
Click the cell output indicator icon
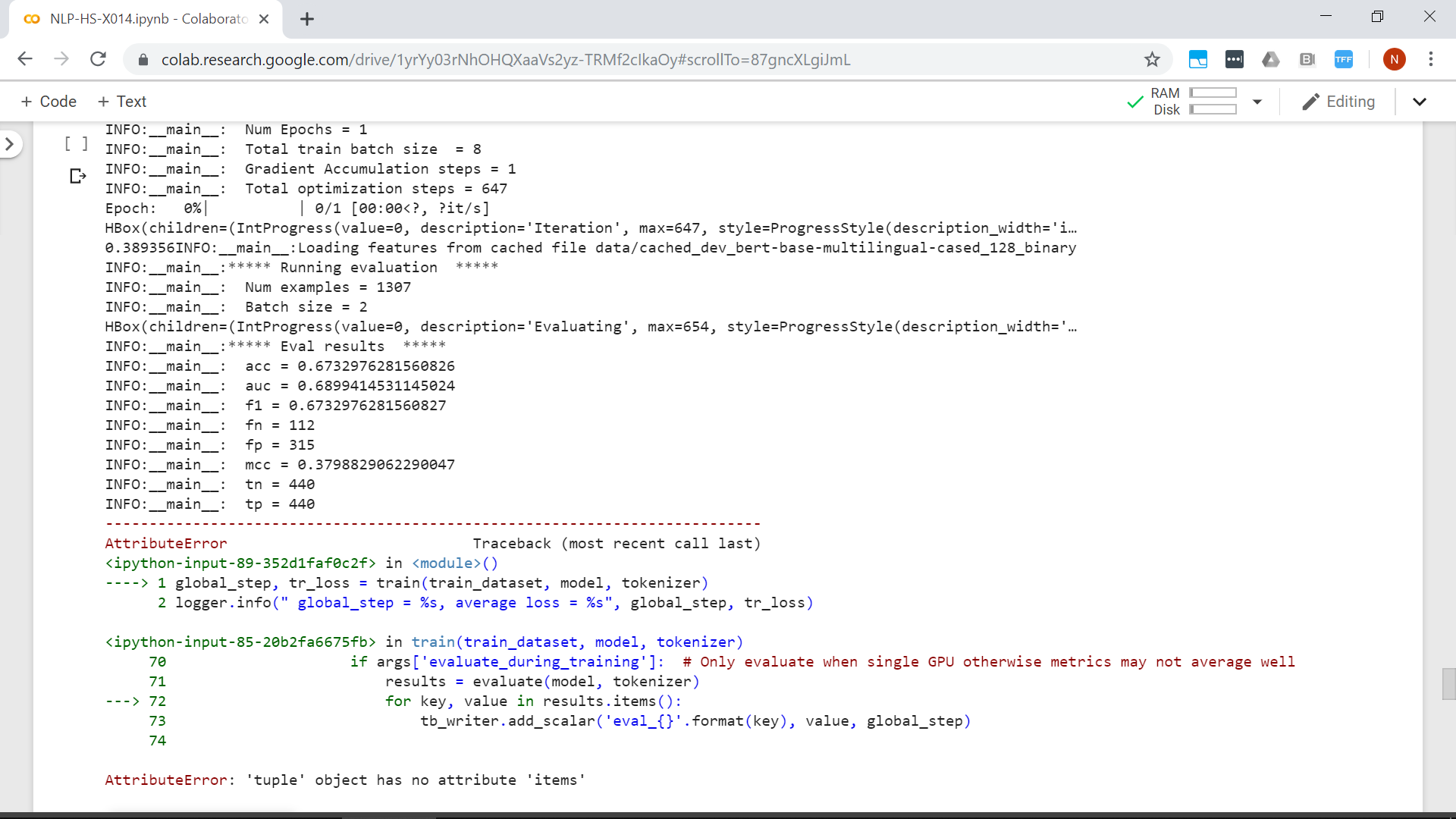[77, 176]
